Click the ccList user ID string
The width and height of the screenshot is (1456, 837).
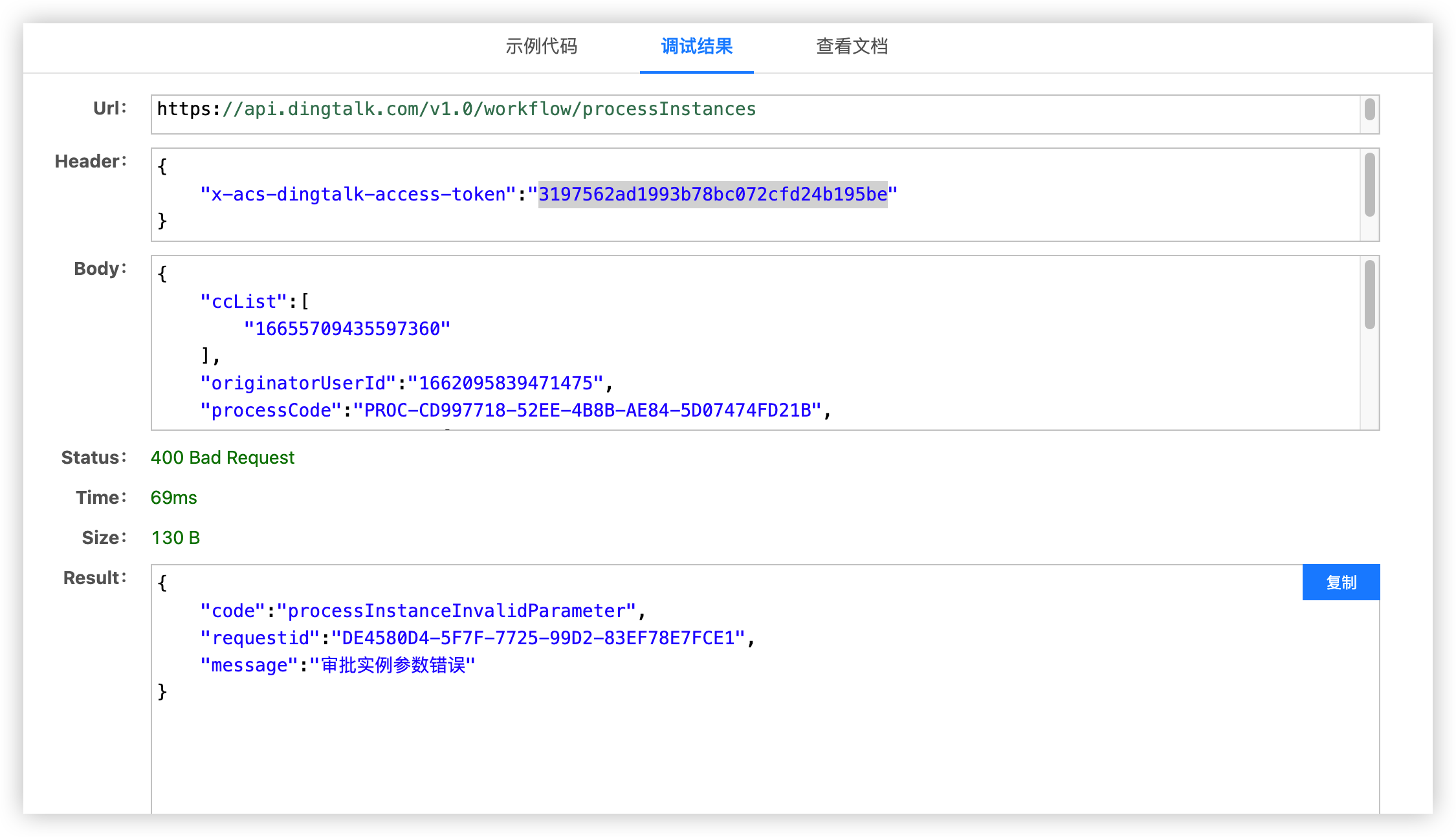point(347,329)
